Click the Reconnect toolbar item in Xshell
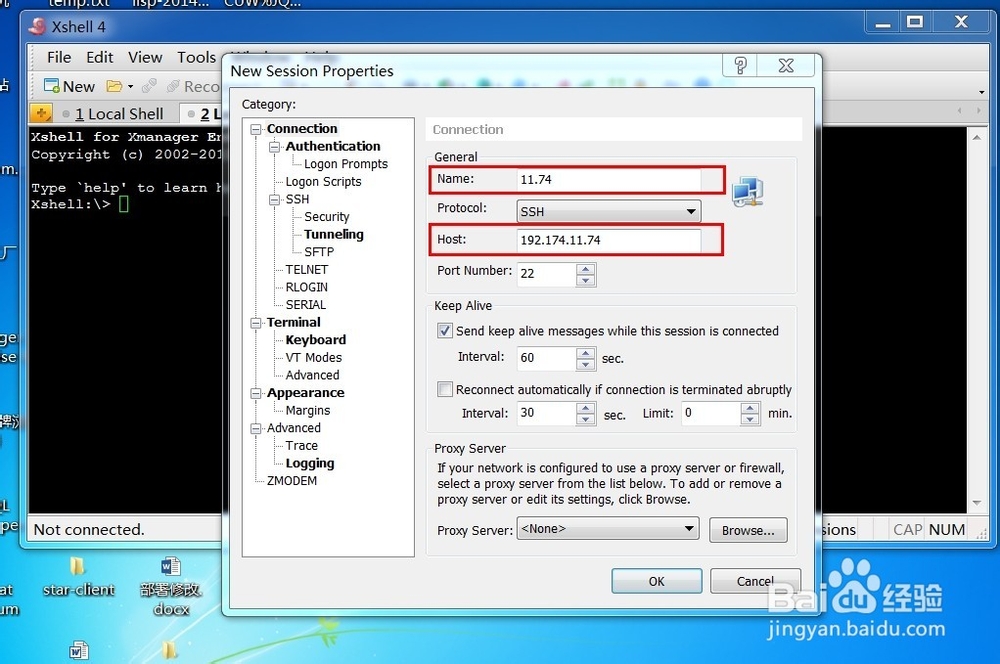Screen dimensions: 1000x664 (193, 86)
